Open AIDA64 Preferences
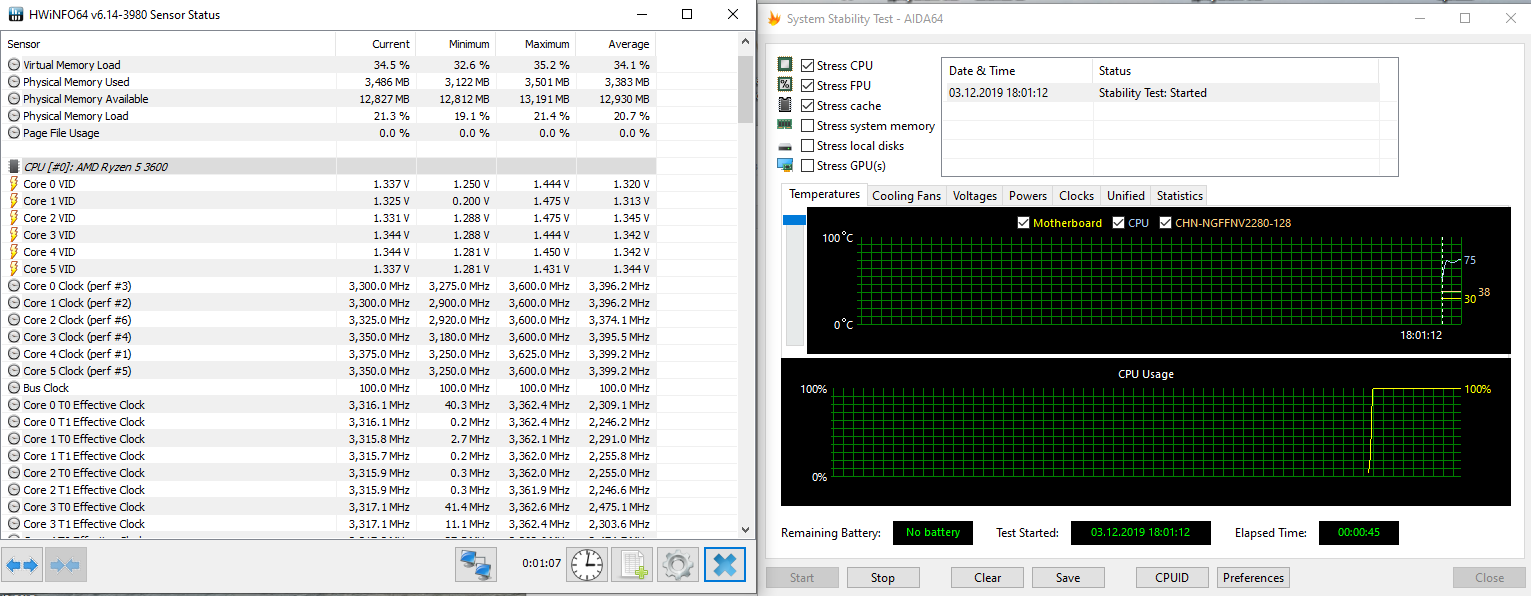This screenshot has height=596, width=1531. 1253,578
